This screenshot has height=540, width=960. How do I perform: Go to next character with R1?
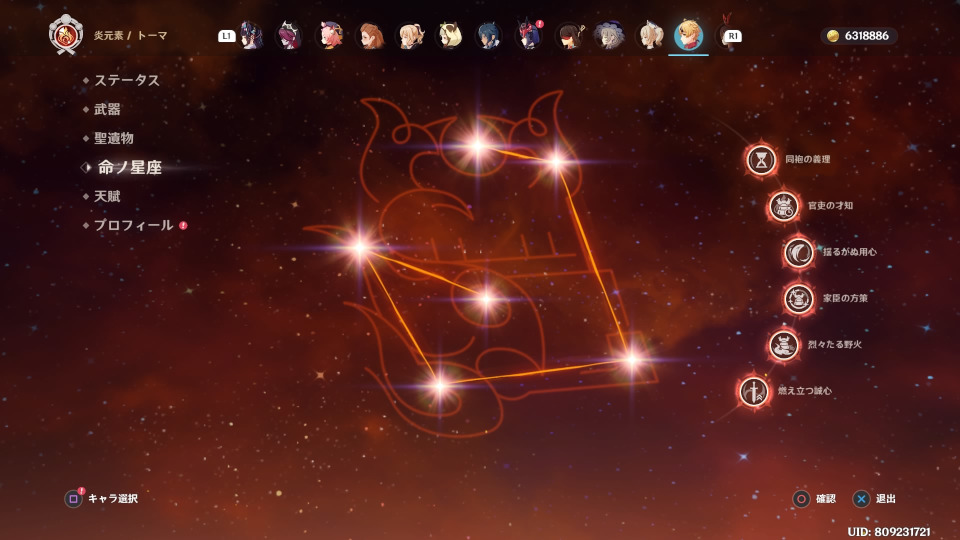point(733,36)
